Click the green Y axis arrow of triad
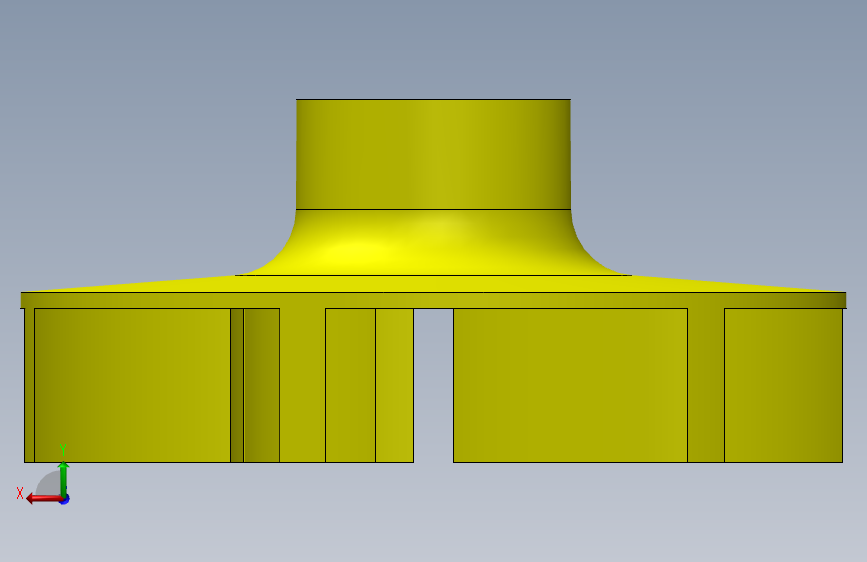This screenshot has width=867, height=562. 64,479
